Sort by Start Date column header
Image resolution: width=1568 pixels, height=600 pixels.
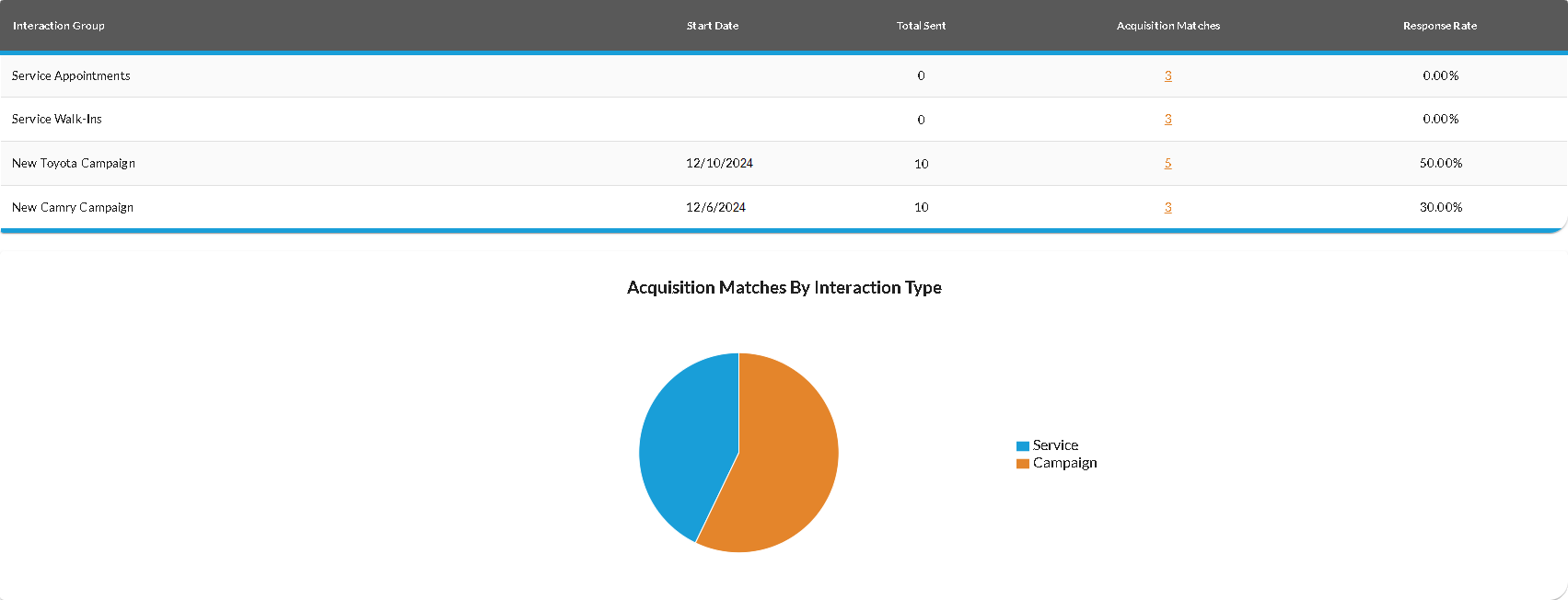(712, 26)
